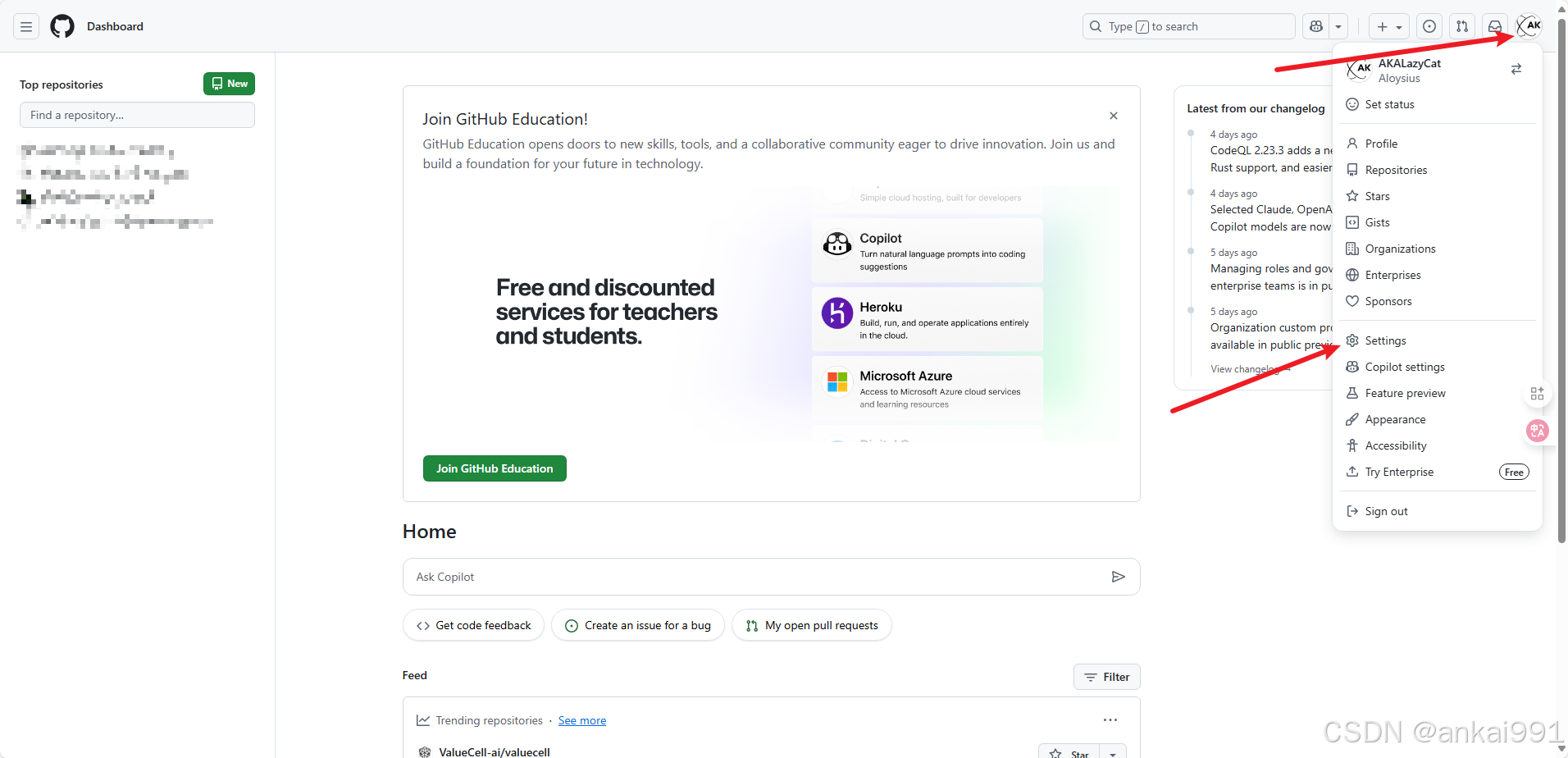This screenshot has height=758, width=1568.
Task: Click Try Enterprise menu entry
Action: [1438, 472]
